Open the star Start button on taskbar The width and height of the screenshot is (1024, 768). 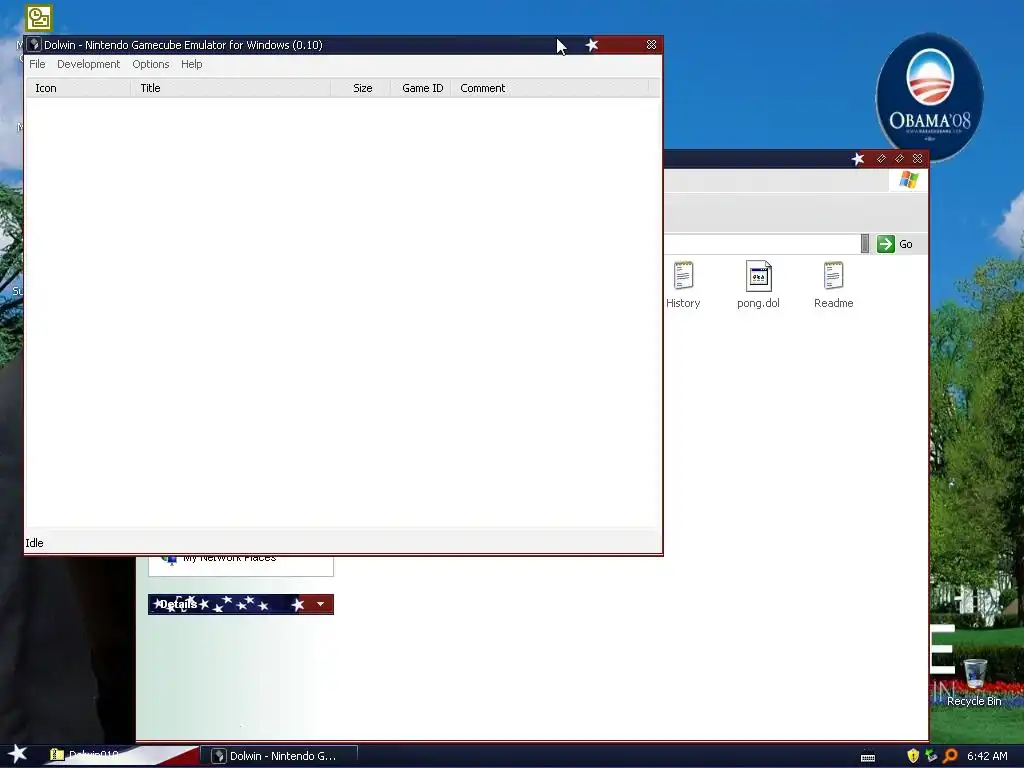tap(18, 754)
